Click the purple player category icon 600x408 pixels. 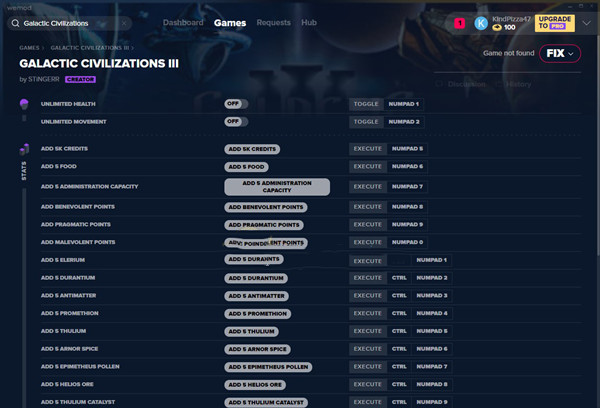[x=23, y=104]
